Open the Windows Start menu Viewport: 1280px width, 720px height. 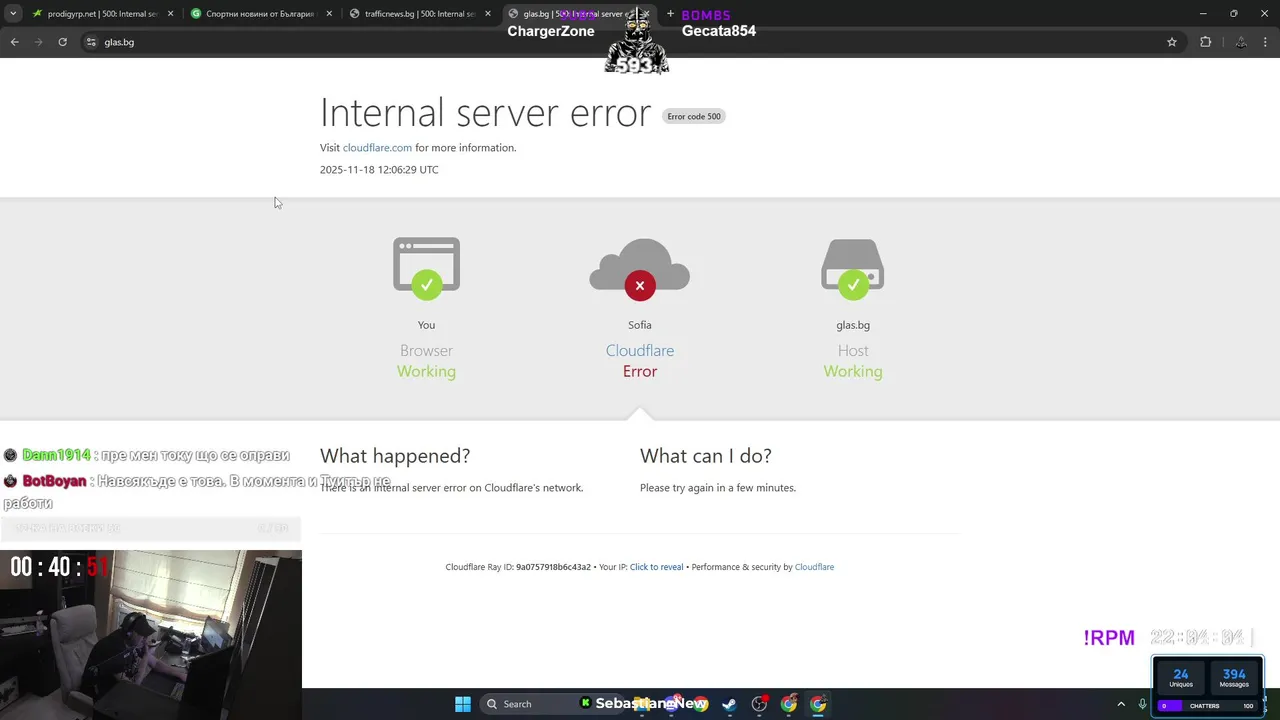463,704
